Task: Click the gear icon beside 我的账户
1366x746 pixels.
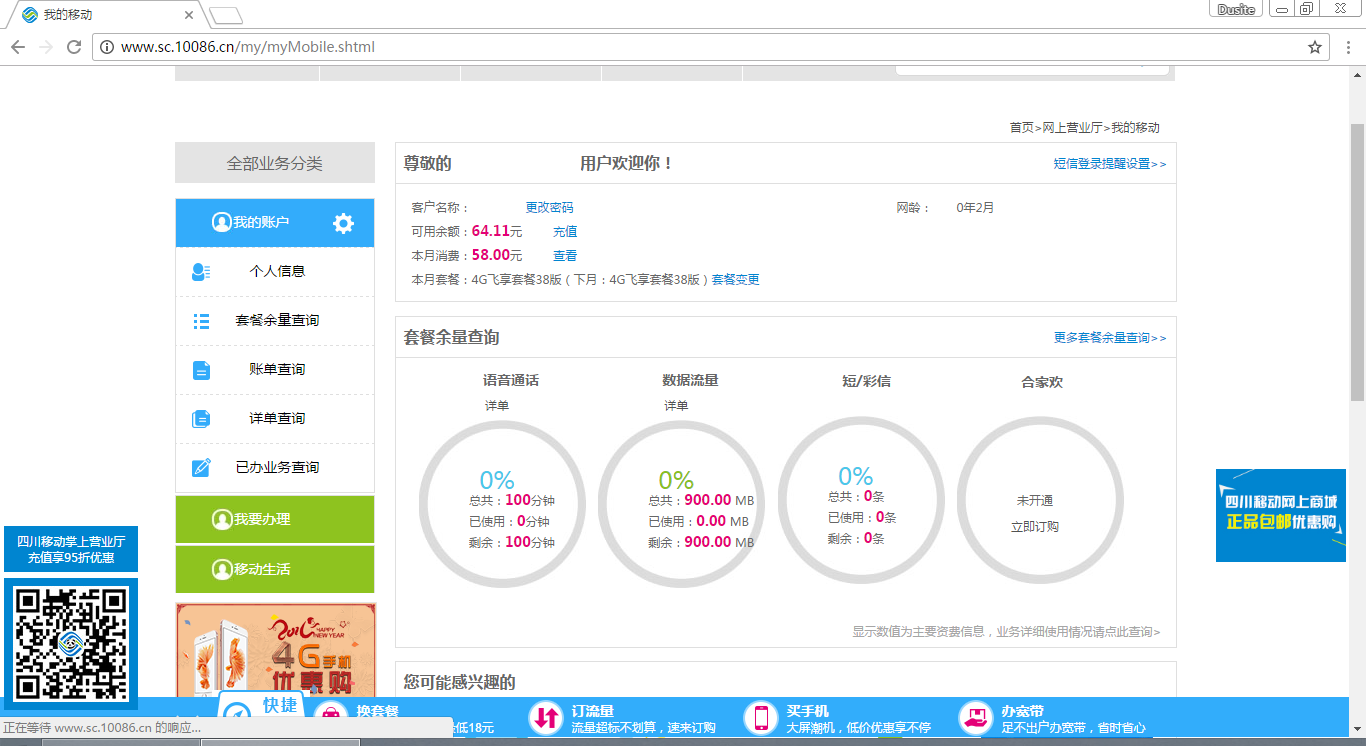Action: point(343,223)
